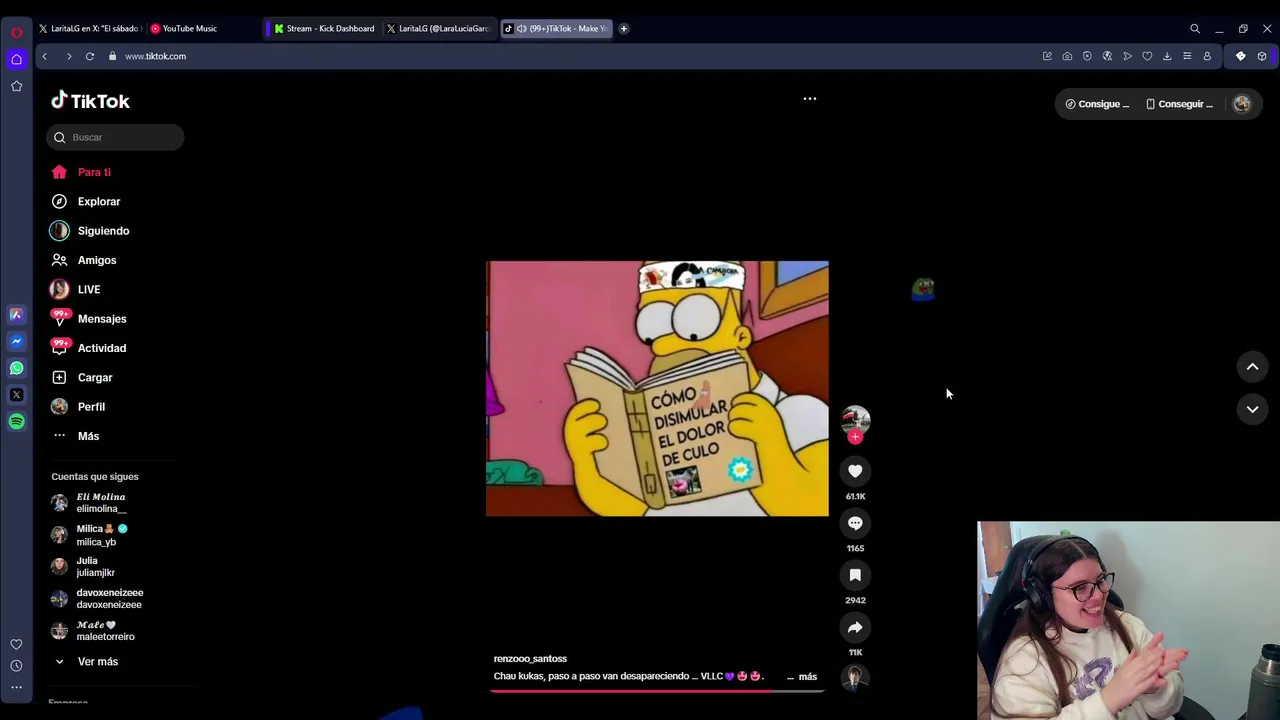The image size is (1280, 720).
Task: Open the extensions cube icon
Action: [1262, 56]
